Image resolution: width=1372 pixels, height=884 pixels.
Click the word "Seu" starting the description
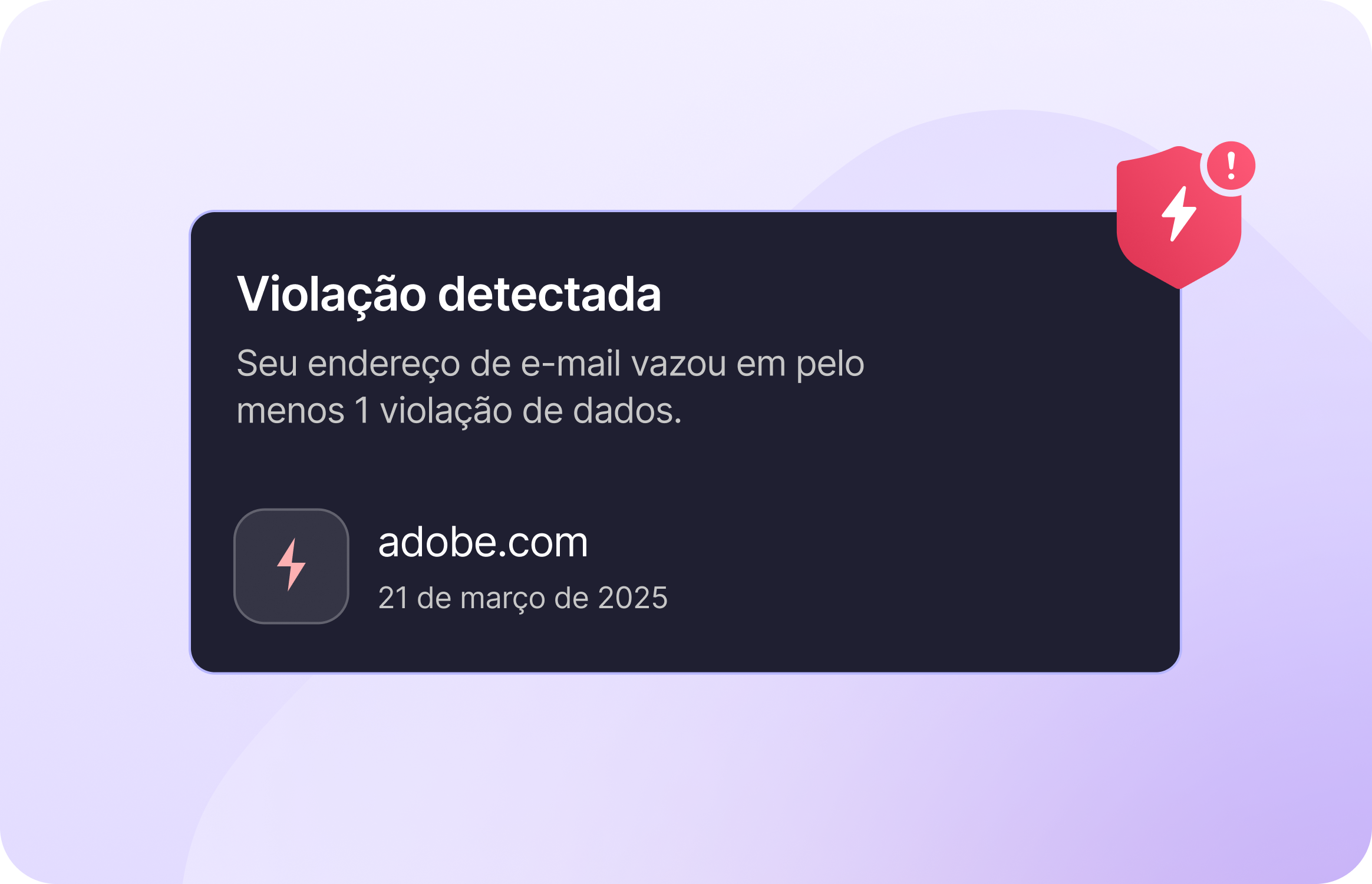[267, 364]
